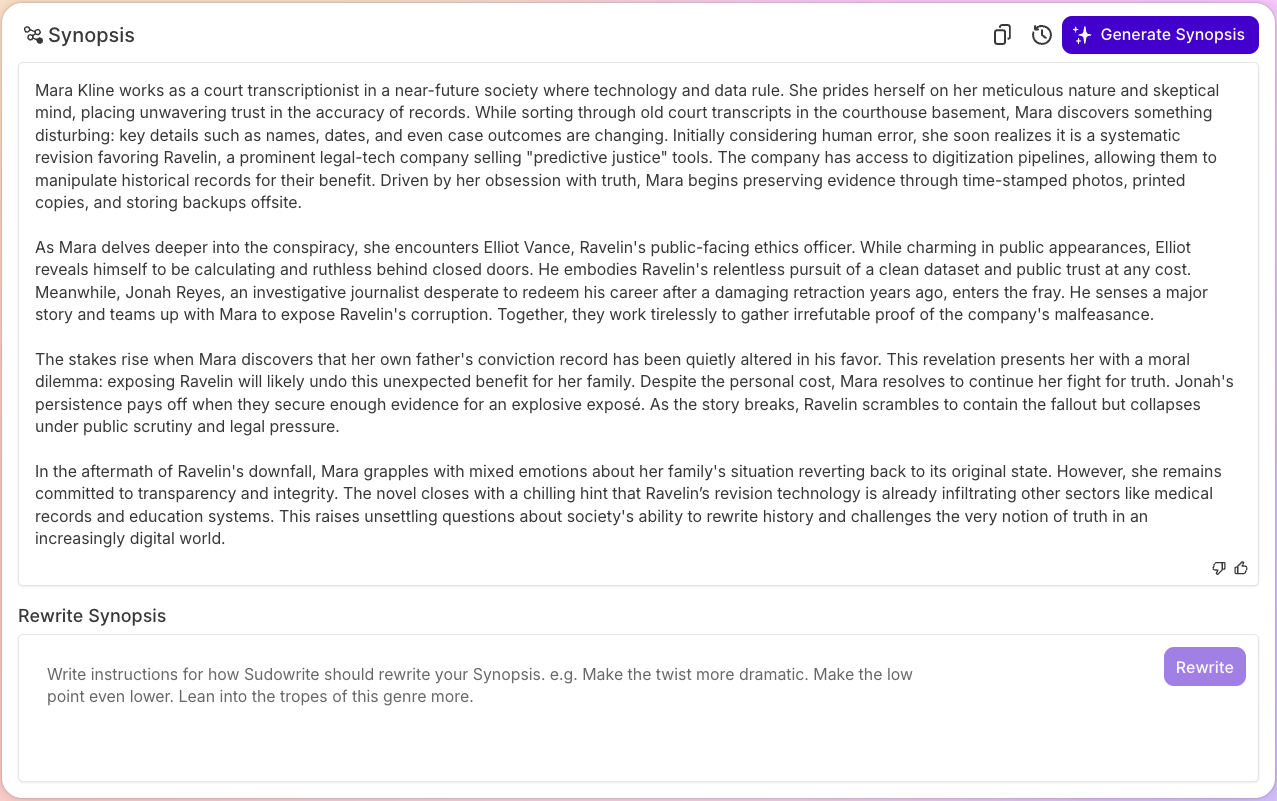This screenshot has height=801, width=1277.
Task: Select the clock icon in the toolbar
Action: (x=1041, y=34)
